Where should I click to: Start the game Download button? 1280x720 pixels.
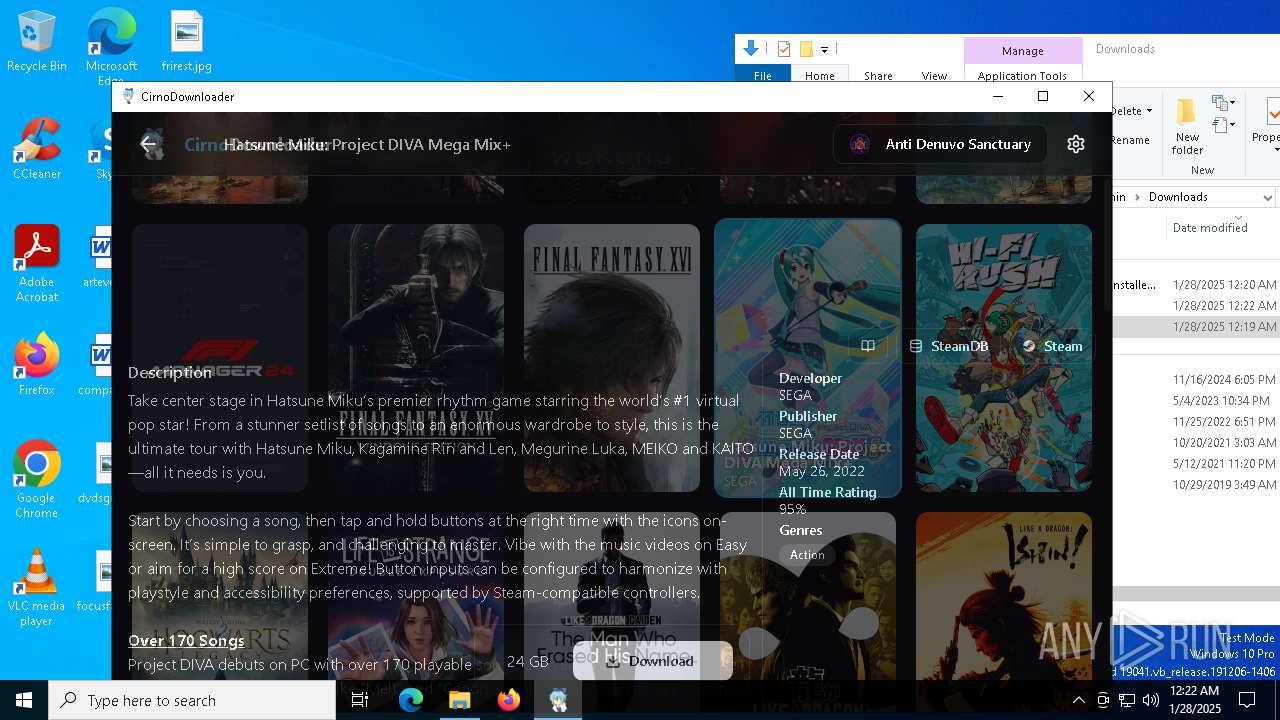tap(651, 661)
